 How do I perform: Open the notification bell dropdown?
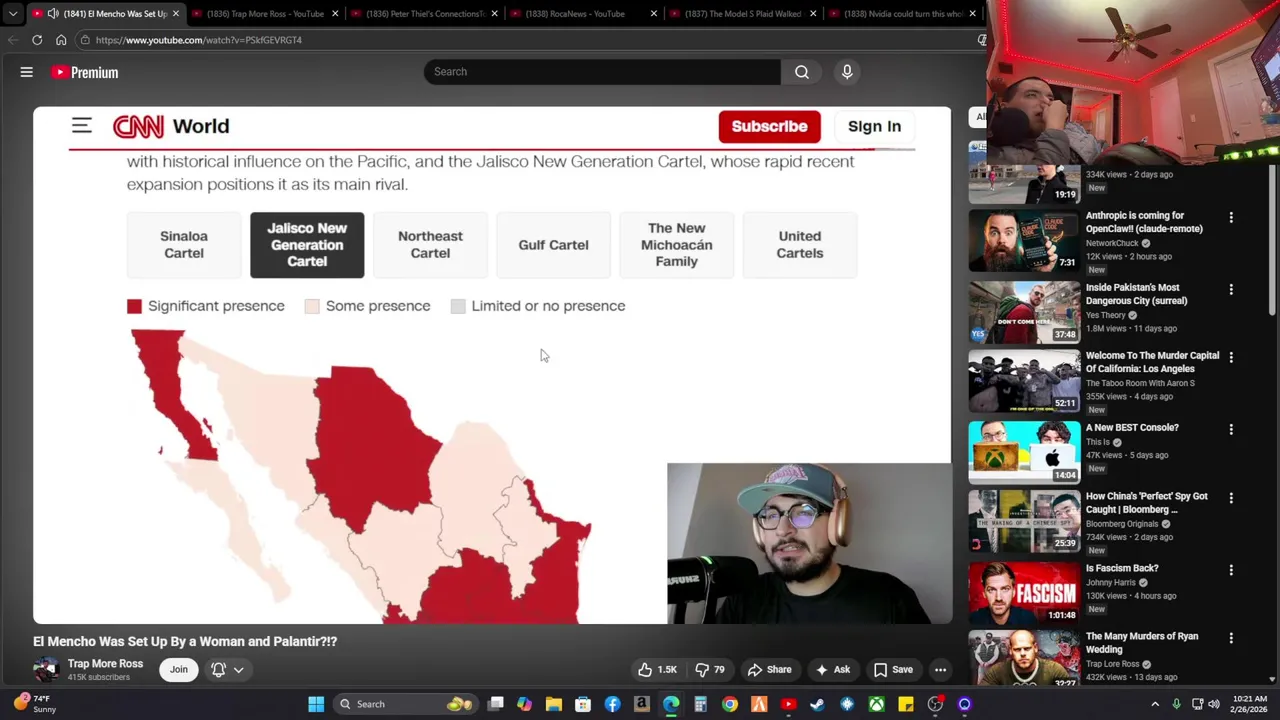coord(228,670)
